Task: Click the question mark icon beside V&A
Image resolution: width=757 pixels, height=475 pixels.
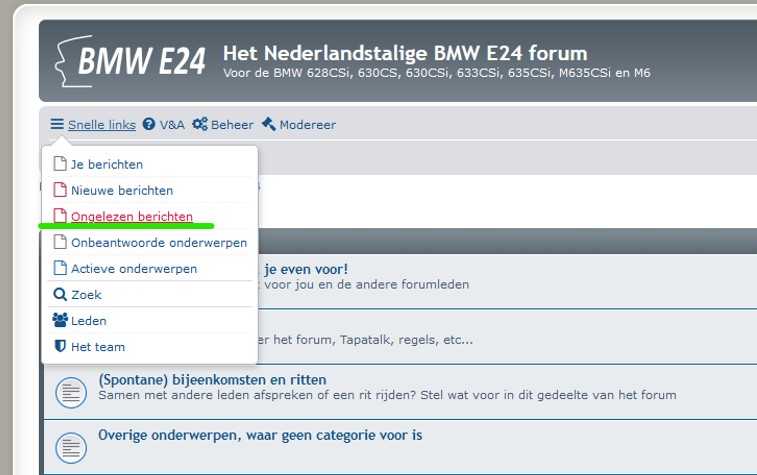Action: click(149, 124)
